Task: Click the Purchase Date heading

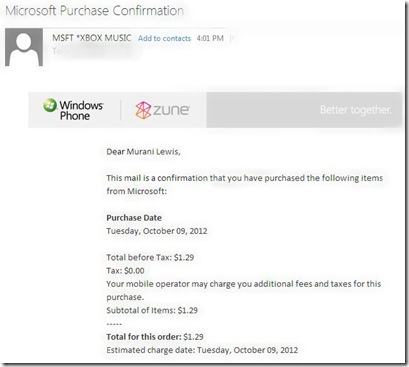Action: pos(134,218)
